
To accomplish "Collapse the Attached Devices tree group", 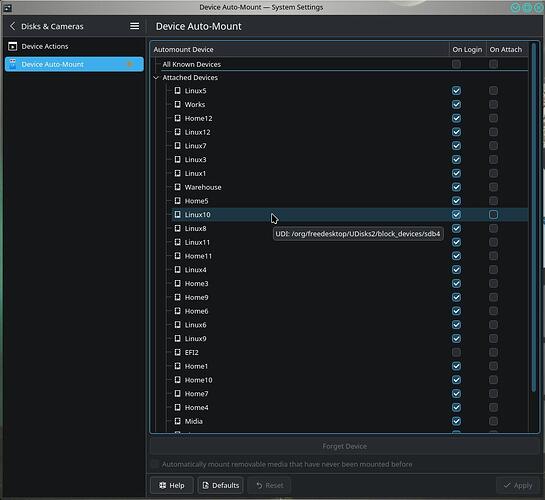I will click(x=156, y=77).
